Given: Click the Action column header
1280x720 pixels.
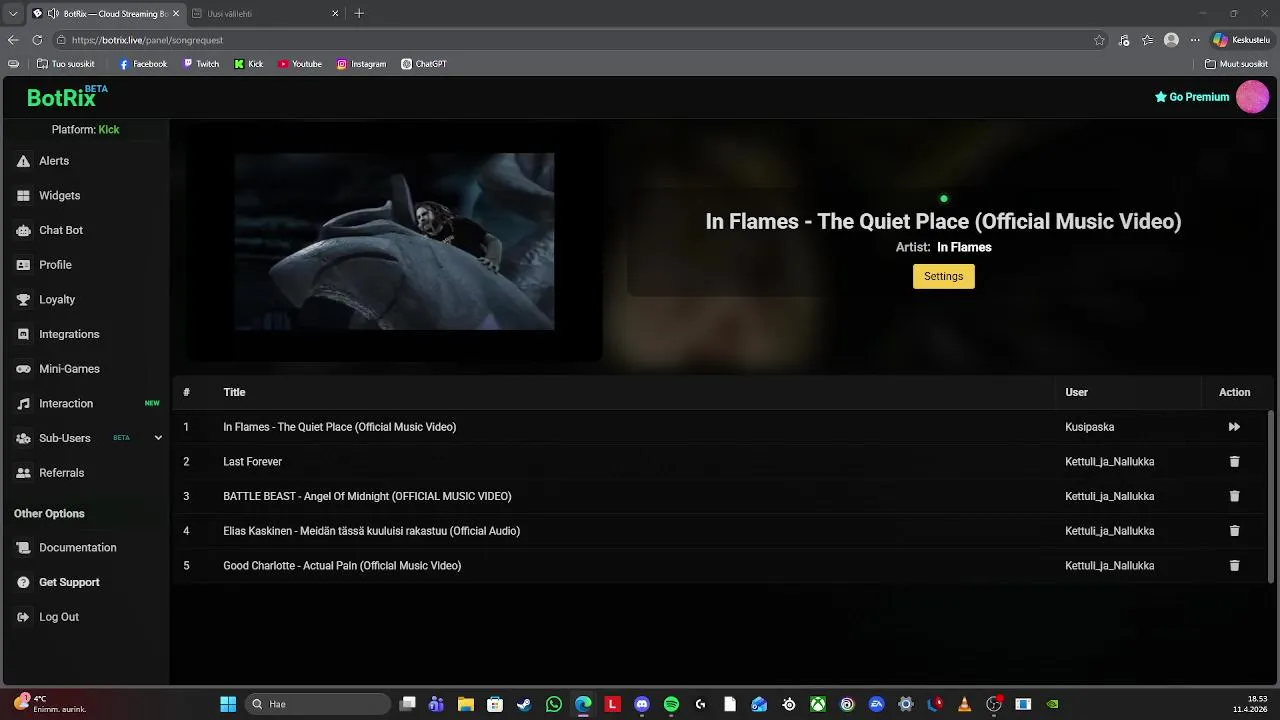Looking at the screenshot, I should (1234, 392).
